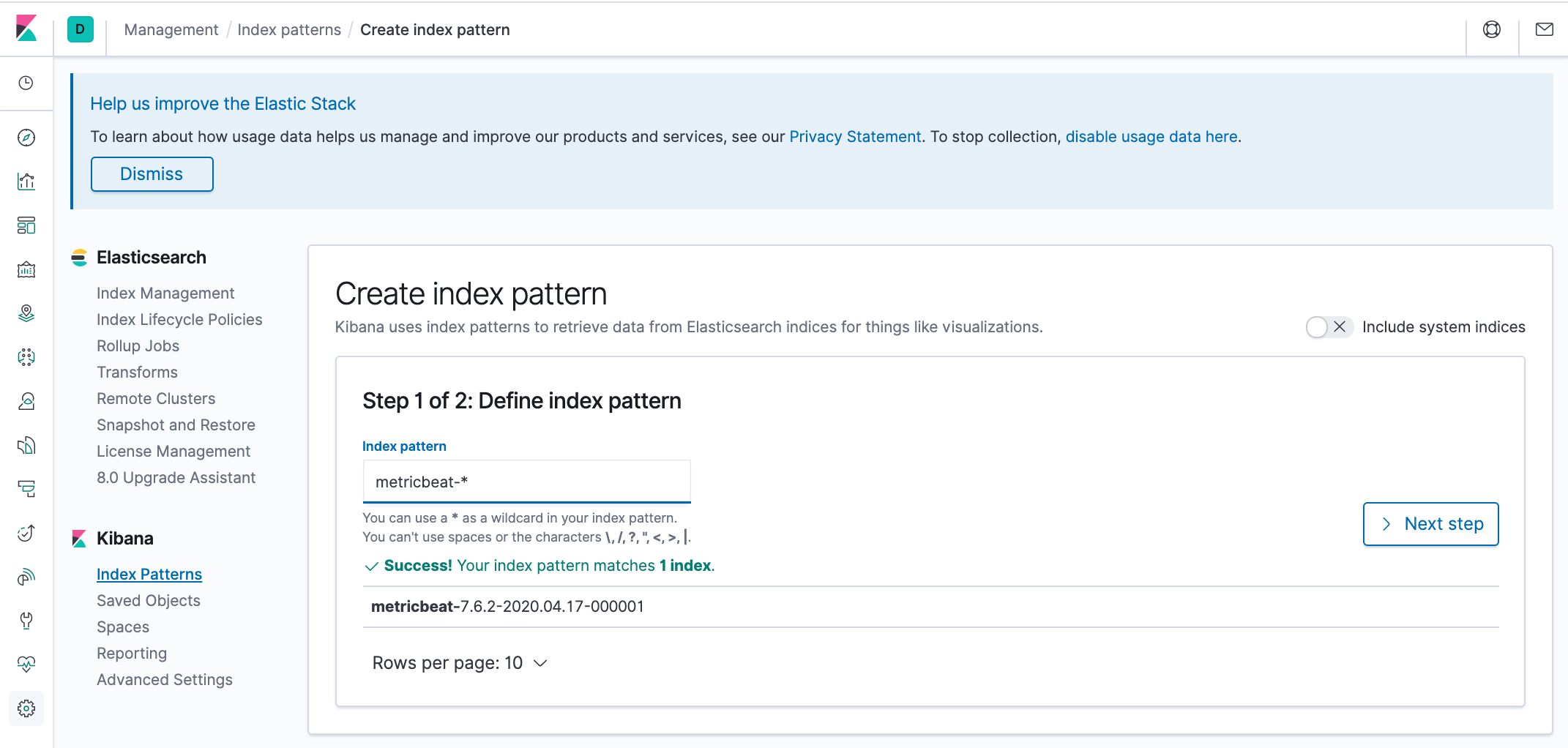Open the newsfeed envelope icon
The height and width of the screenshot is (748, 1568).
1545,29
